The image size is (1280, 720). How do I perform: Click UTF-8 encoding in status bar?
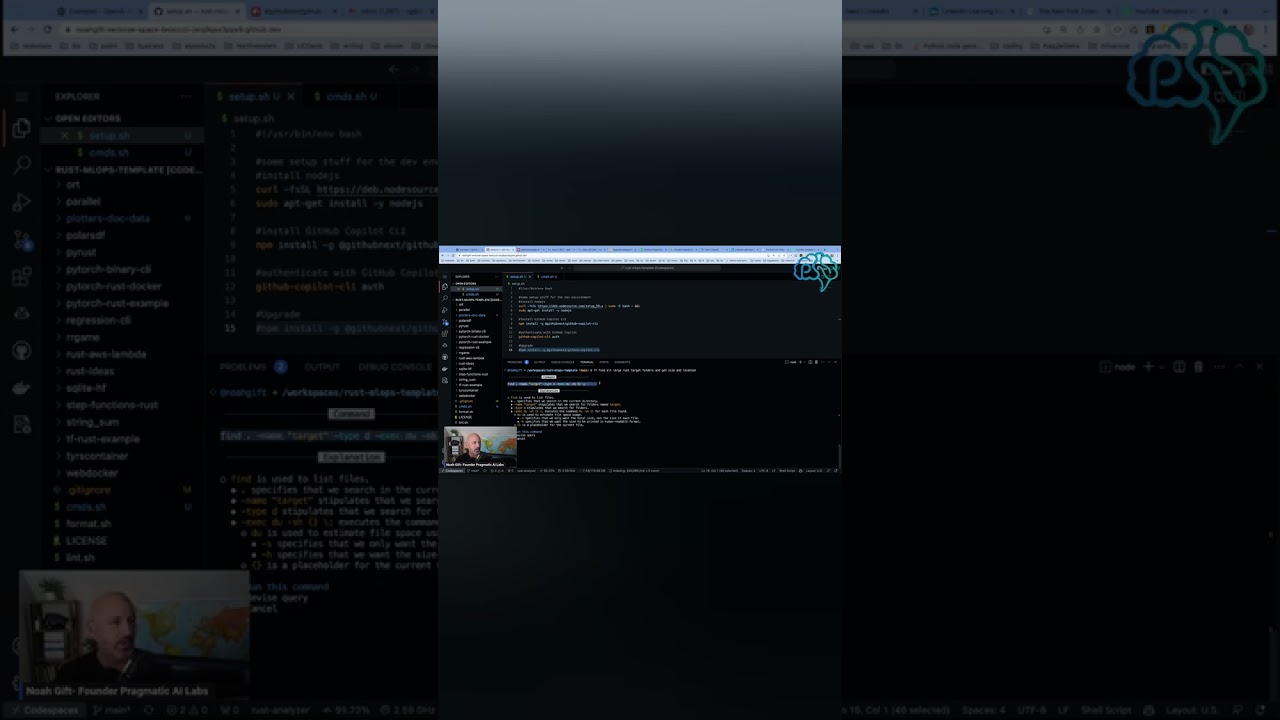pos(764,471)
